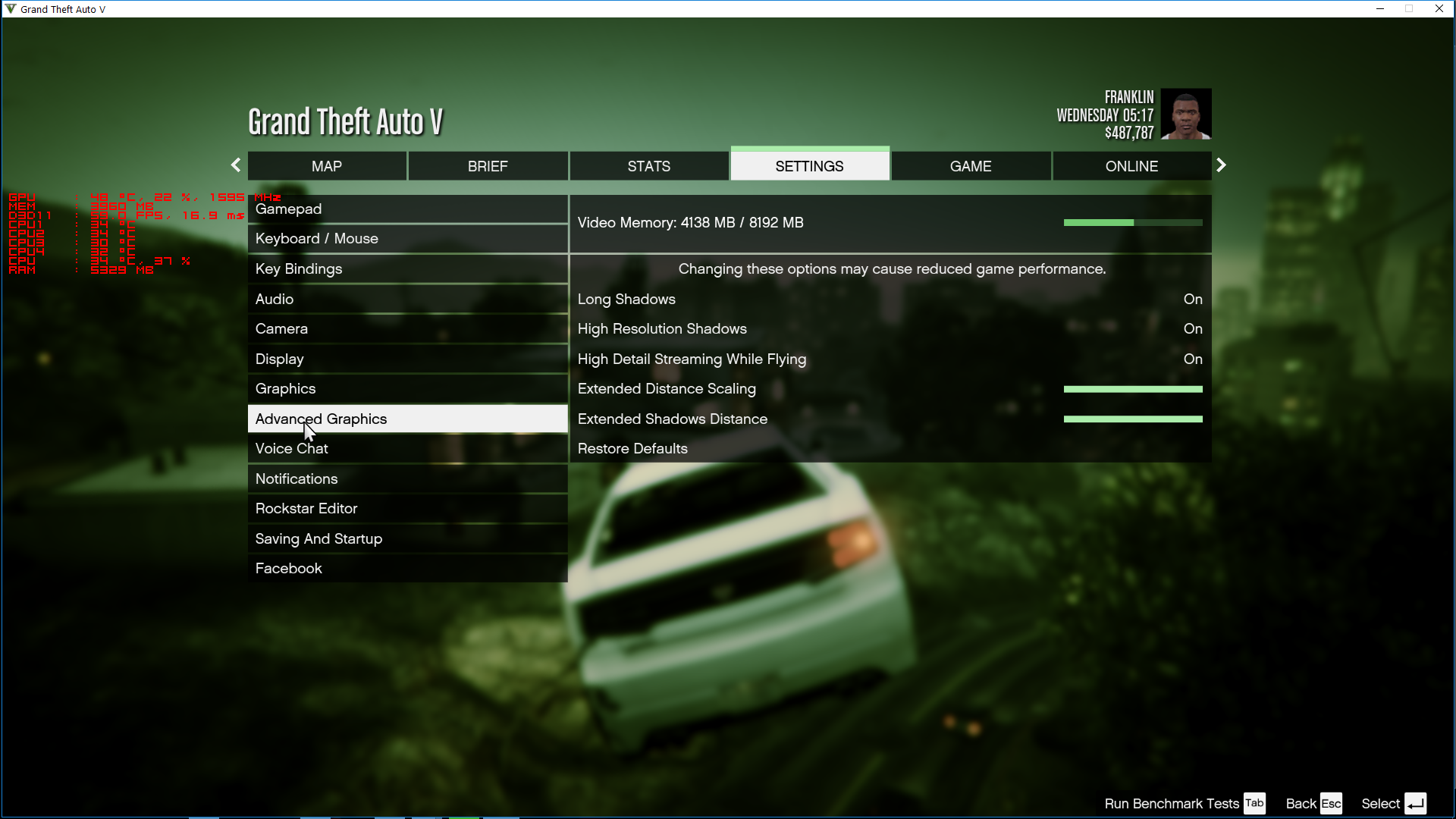Click the Esc key icon next to Back
This screenshot has width=1456, height=819.
click(x=1331, y=804)
